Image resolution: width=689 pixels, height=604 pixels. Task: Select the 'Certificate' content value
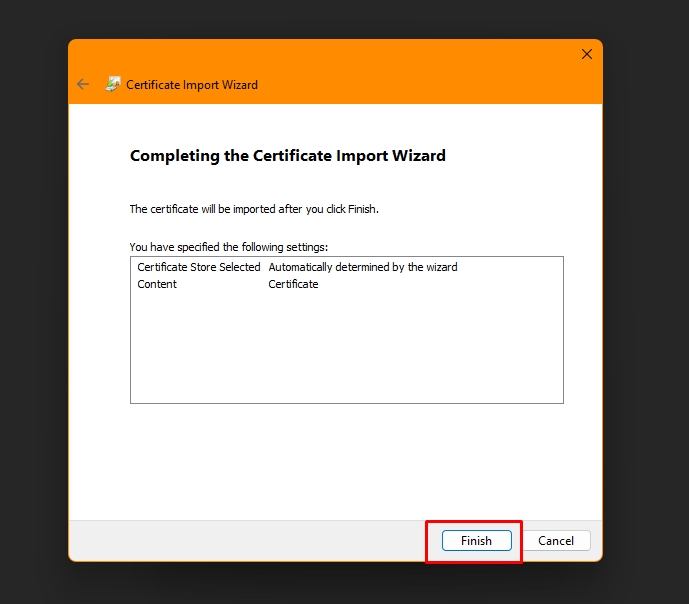coord(293,284)
